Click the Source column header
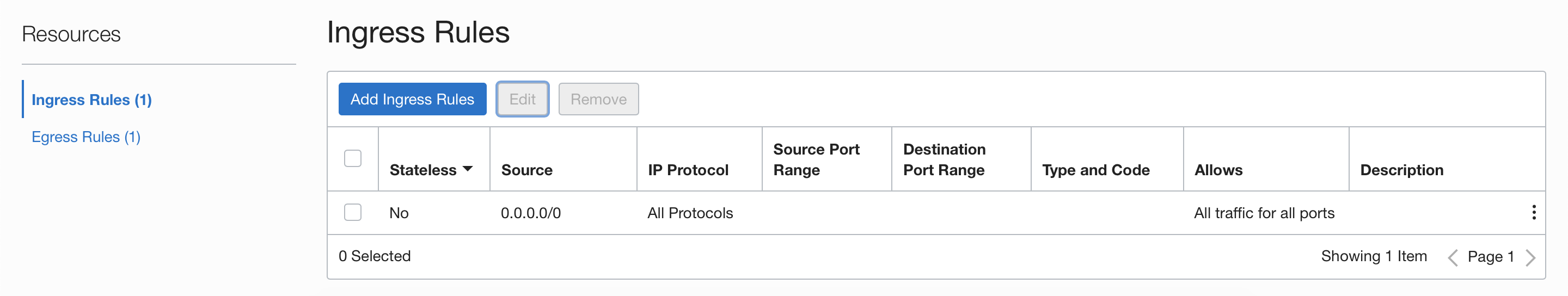The image size is (1568, 296). (526, 170)
